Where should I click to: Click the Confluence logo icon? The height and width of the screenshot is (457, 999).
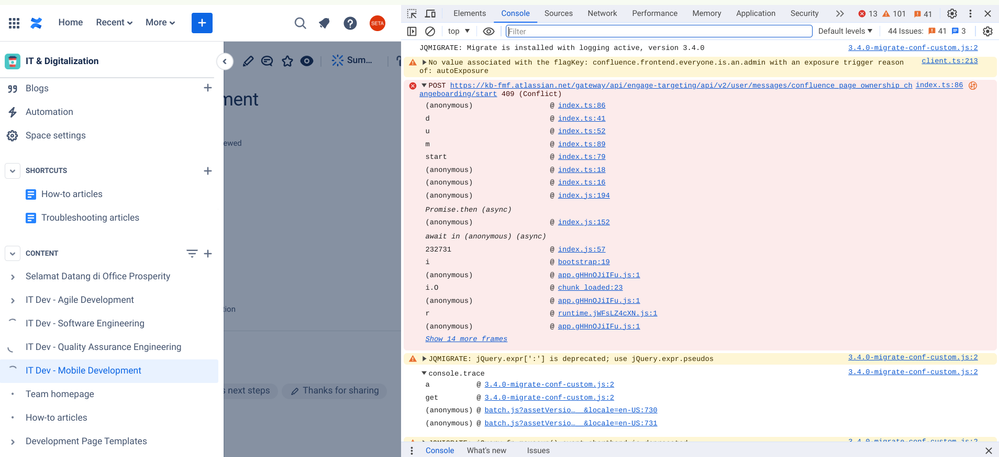(36, 23)
